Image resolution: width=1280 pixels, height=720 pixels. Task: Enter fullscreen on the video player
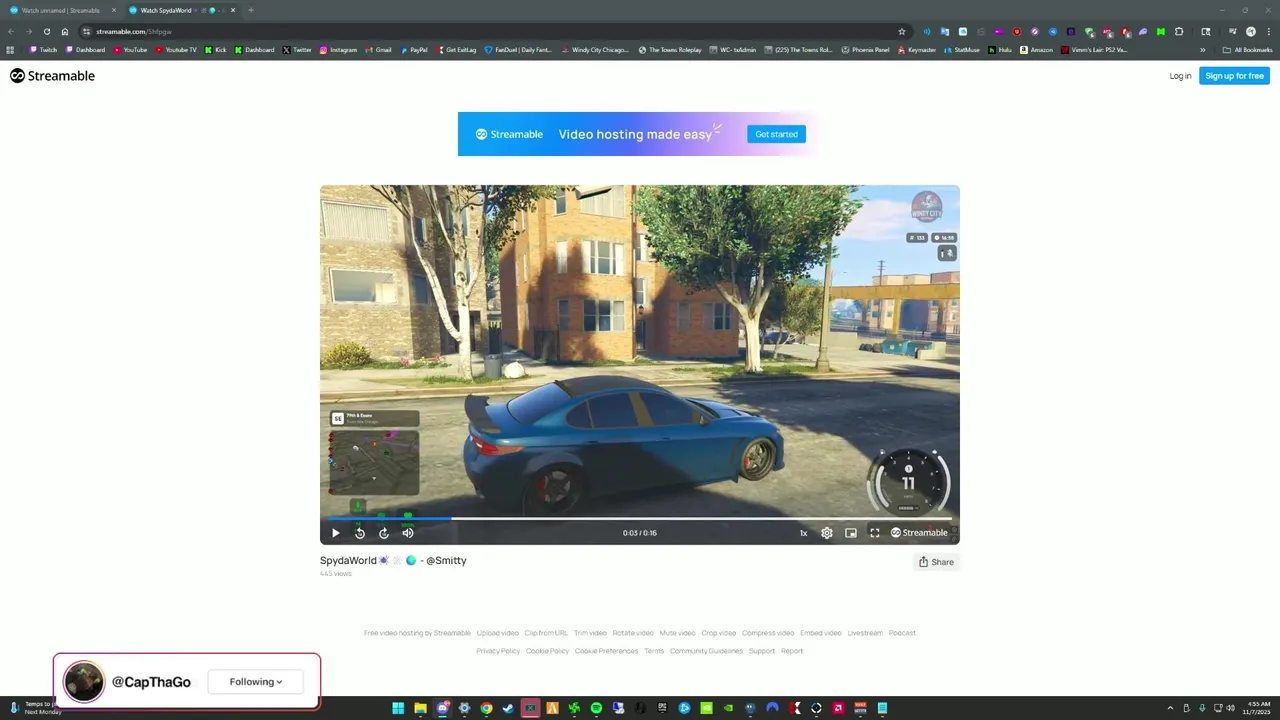pyautogui.click(x=875, y=533)
